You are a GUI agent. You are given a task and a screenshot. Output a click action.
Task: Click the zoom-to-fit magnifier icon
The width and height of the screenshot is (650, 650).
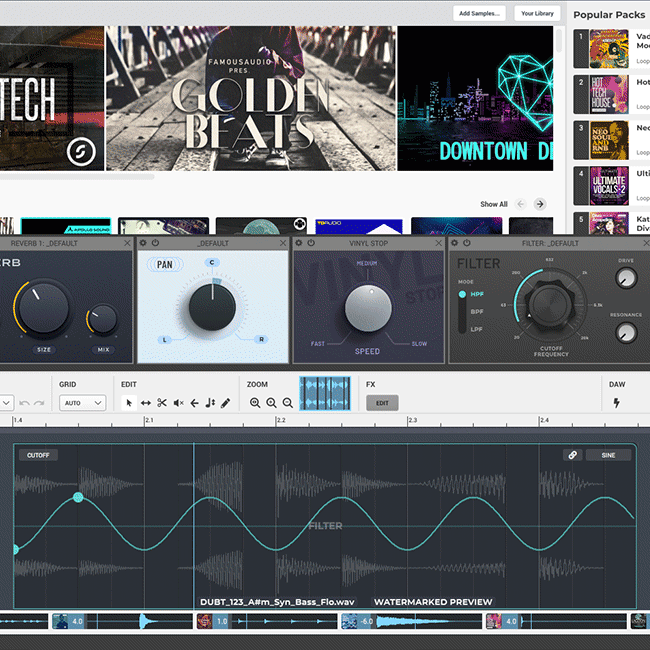[x=255, y=403]
